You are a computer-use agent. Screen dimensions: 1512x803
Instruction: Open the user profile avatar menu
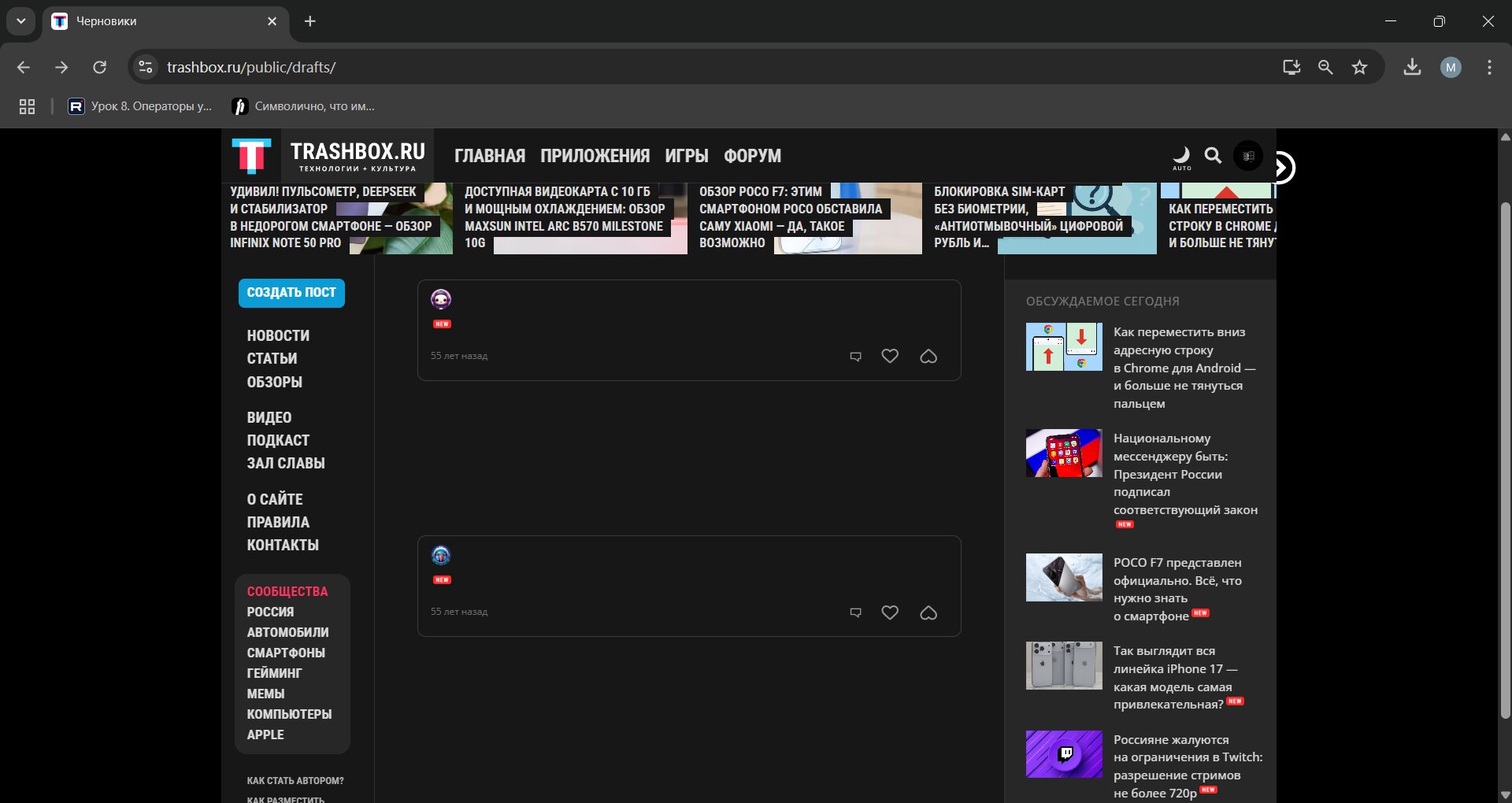1248,156
